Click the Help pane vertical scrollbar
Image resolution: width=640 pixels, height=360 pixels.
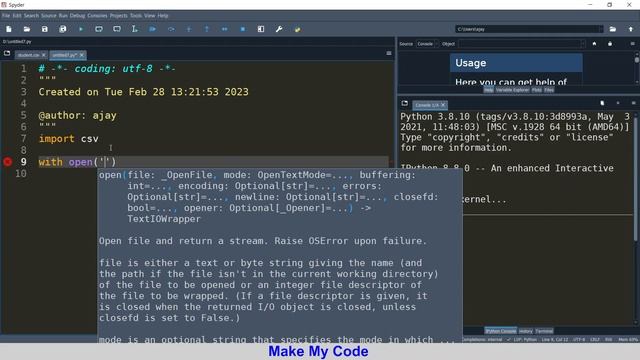click(637, 68)
